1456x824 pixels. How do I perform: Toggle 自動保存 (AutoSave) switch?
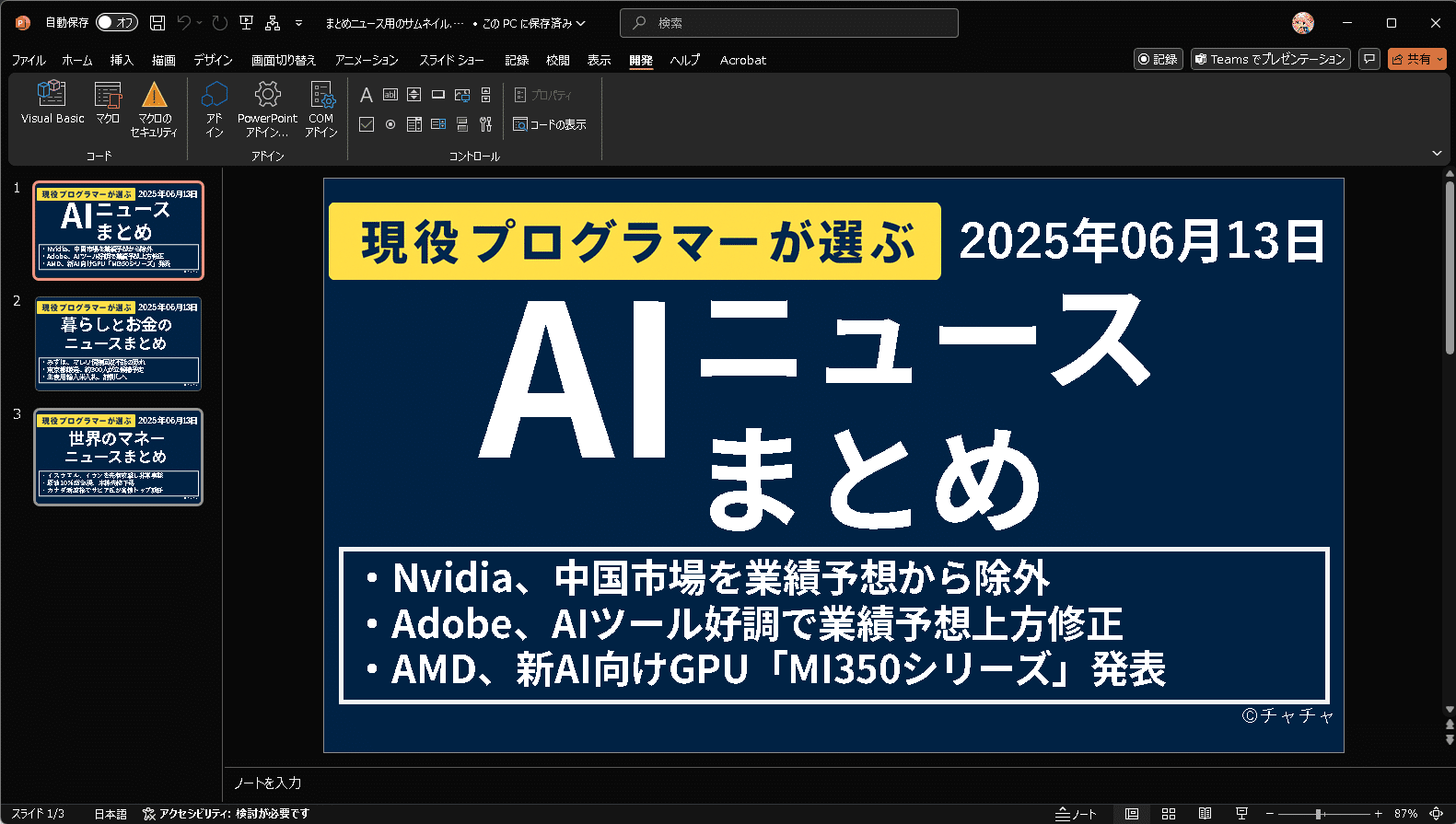click(x=117, y=23)
